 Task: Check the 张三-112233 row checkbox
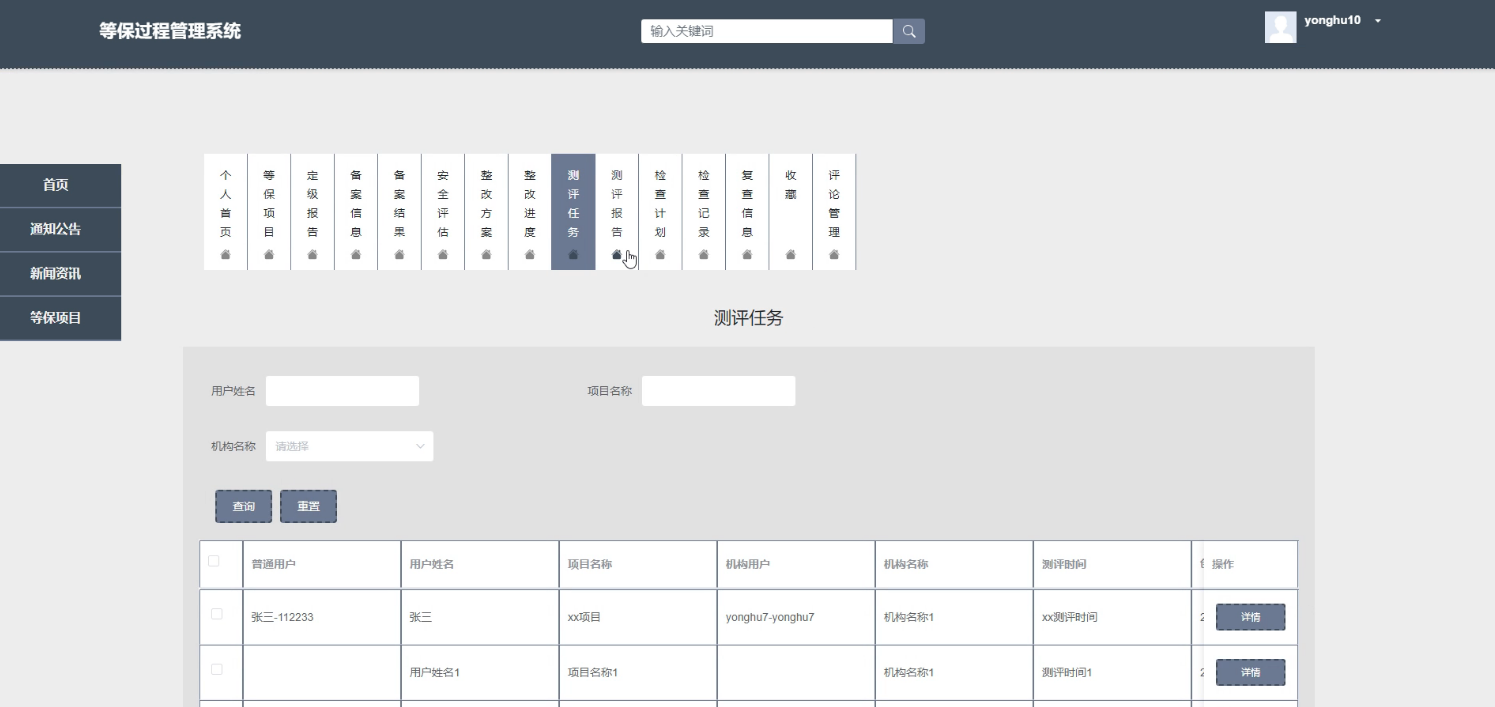click(x=217, y=614)
